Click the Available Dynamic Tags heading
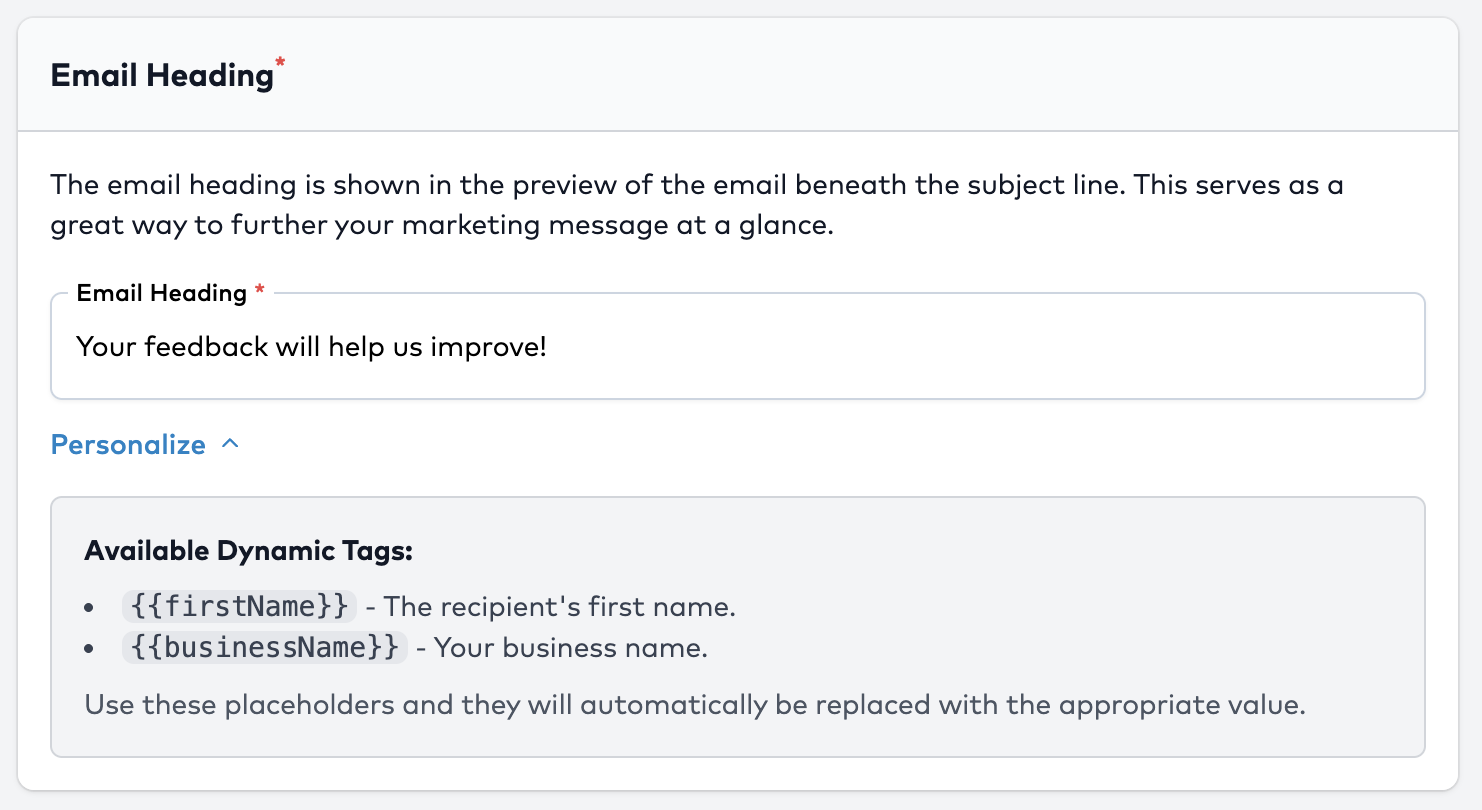 (x=248, y=551)
